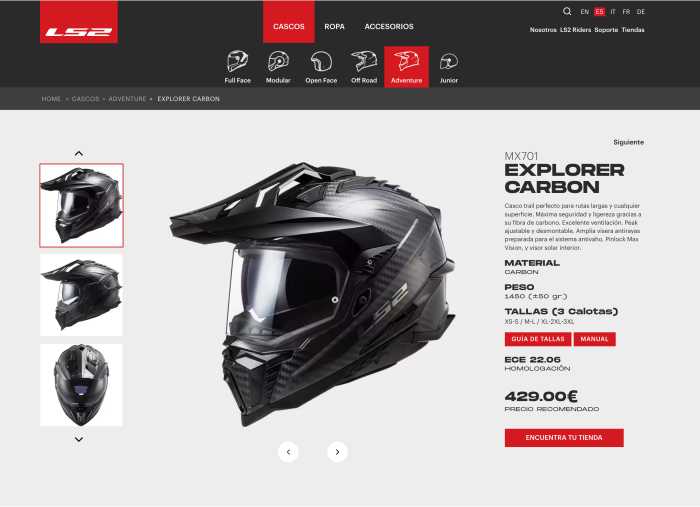Show next helmet image with right arrow
700x507 pixels.
point(338,452)
